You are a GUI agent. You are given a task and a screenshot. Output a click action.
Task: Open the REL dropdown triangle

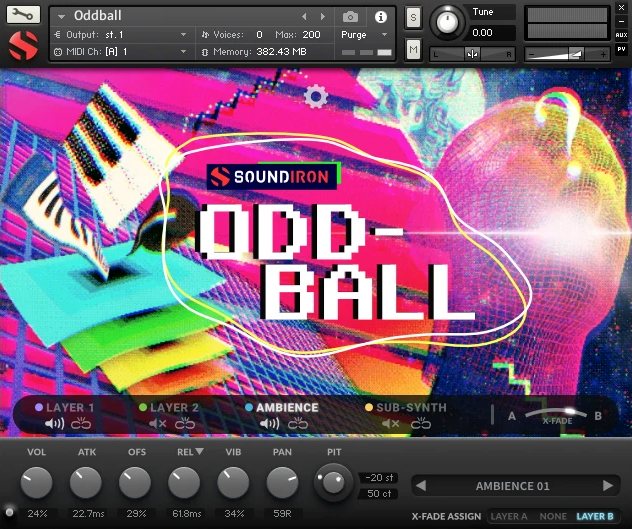pyautogui.click(x=200, y=451)
